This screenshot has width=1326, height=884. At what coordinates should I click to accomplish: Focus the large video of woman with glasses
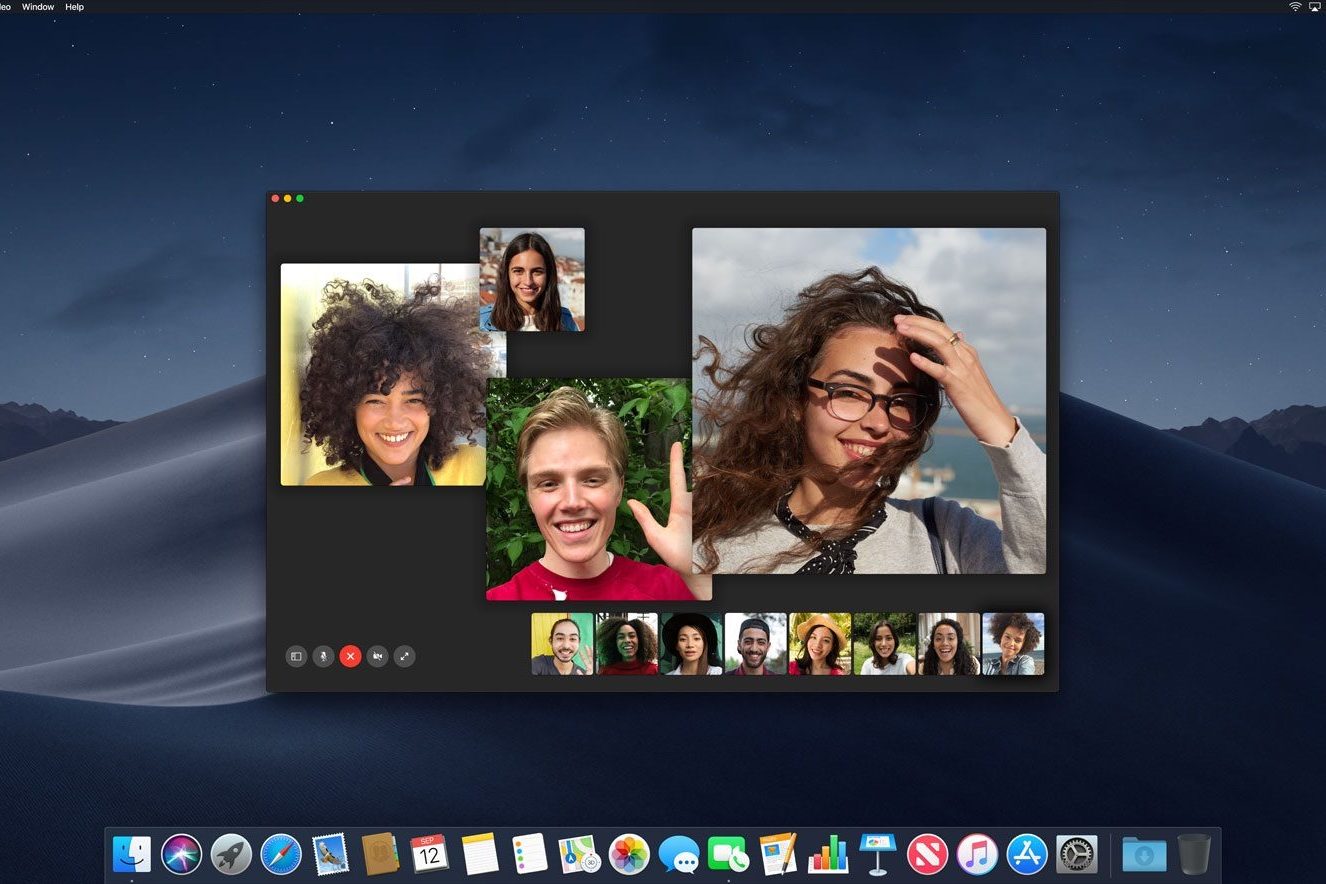(868, 400)
